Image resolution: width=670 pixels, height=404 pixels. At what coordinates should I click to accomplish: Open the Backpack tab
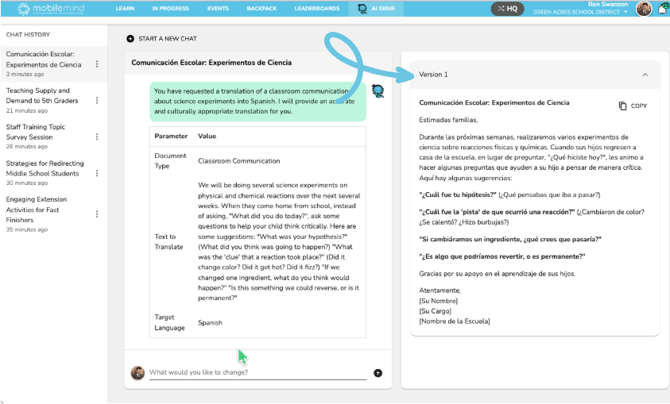264,8
